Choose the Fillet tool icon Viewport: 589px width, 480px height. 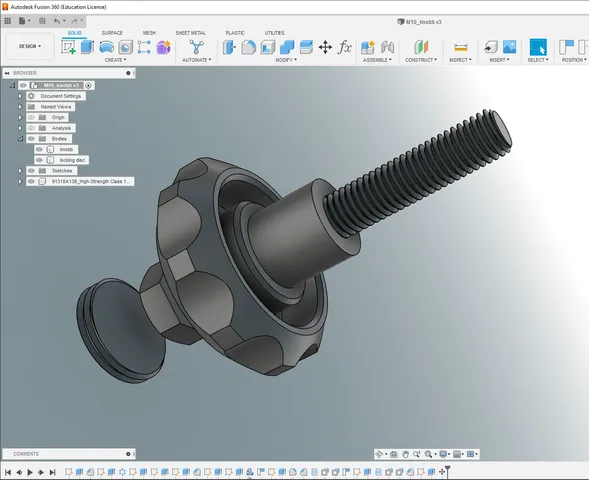point(249,47)
